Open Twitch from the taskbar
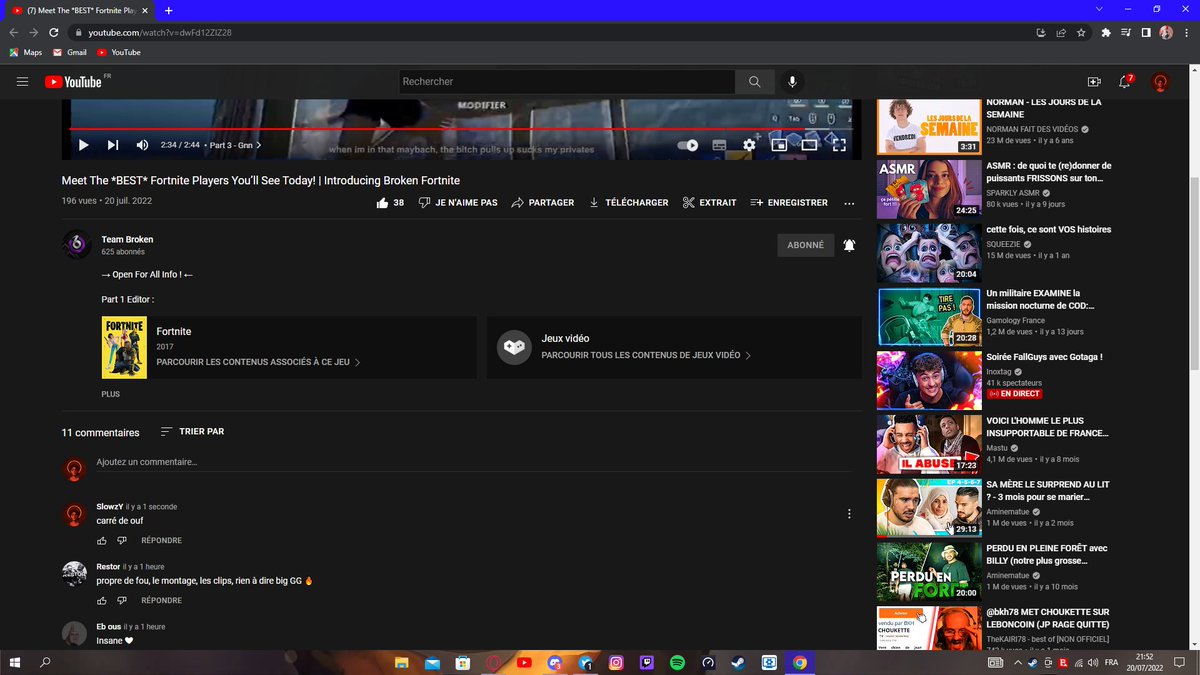Screen dimensions: 1200x675 coord(646,662)
